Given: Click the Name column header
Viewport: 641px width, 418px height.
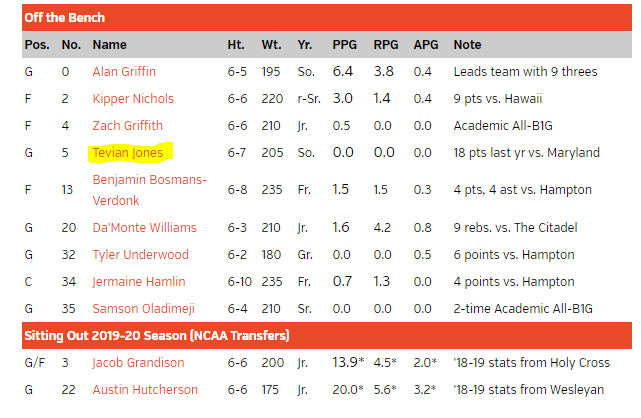Looking at the screenshot, I should (x=109, y=45).
